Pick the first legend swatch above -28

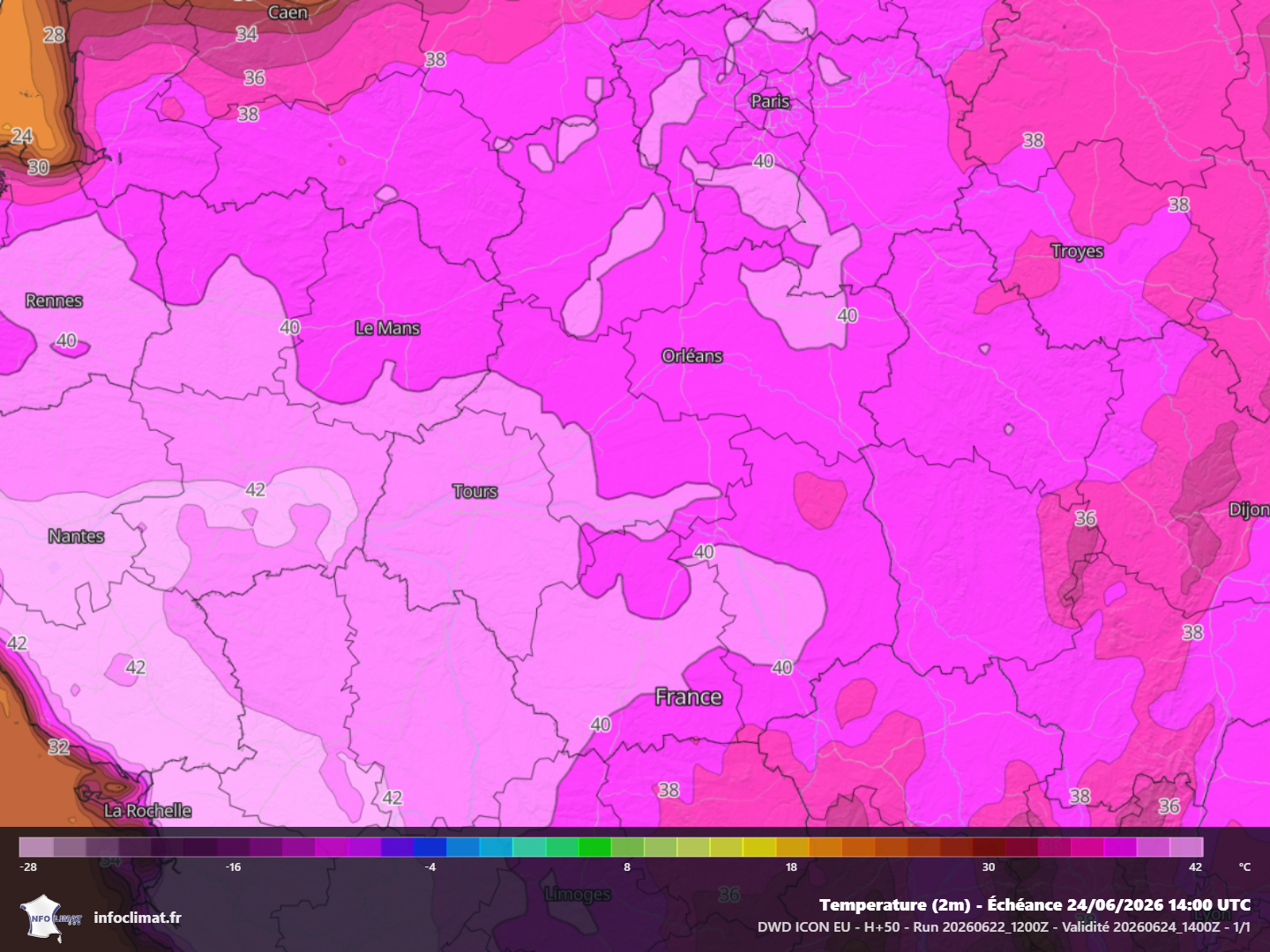click(36, 847)
